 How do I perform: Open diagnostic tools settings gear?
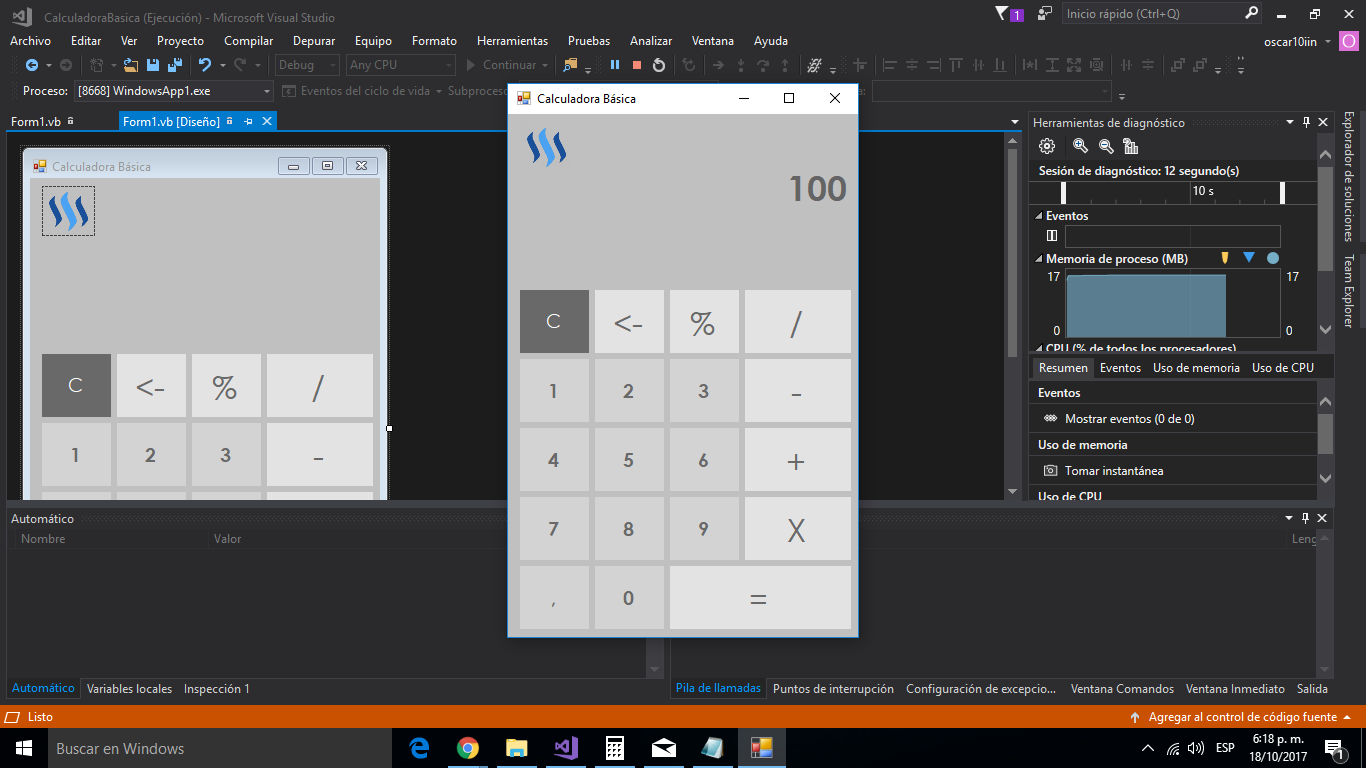[1047, 146]
